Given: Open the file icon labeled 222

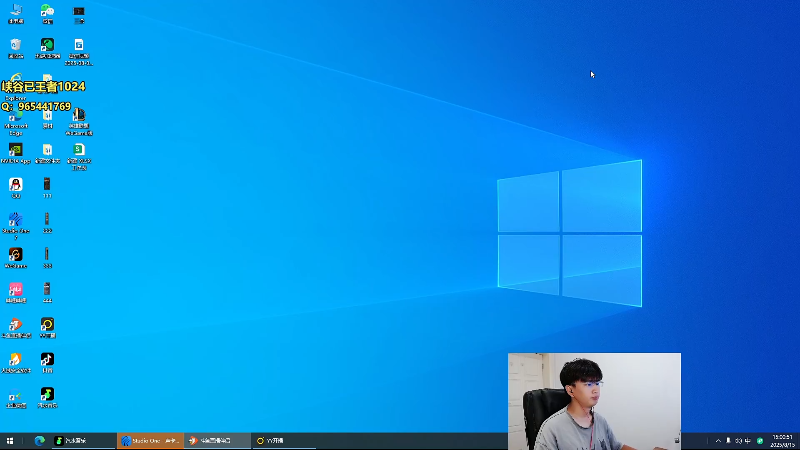Looking at the screenshot, I should [47, 223].
